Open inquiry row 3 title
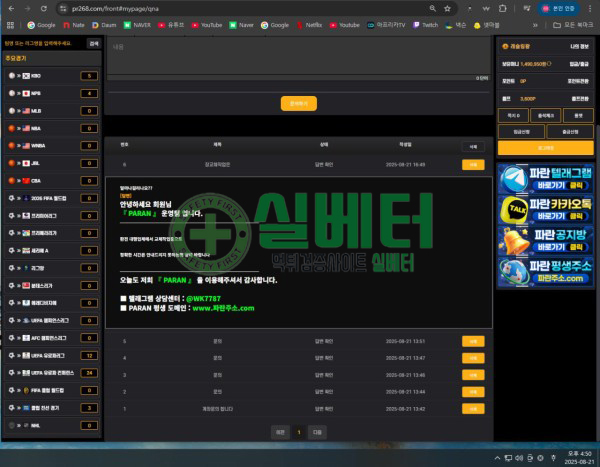 (217, 375)
